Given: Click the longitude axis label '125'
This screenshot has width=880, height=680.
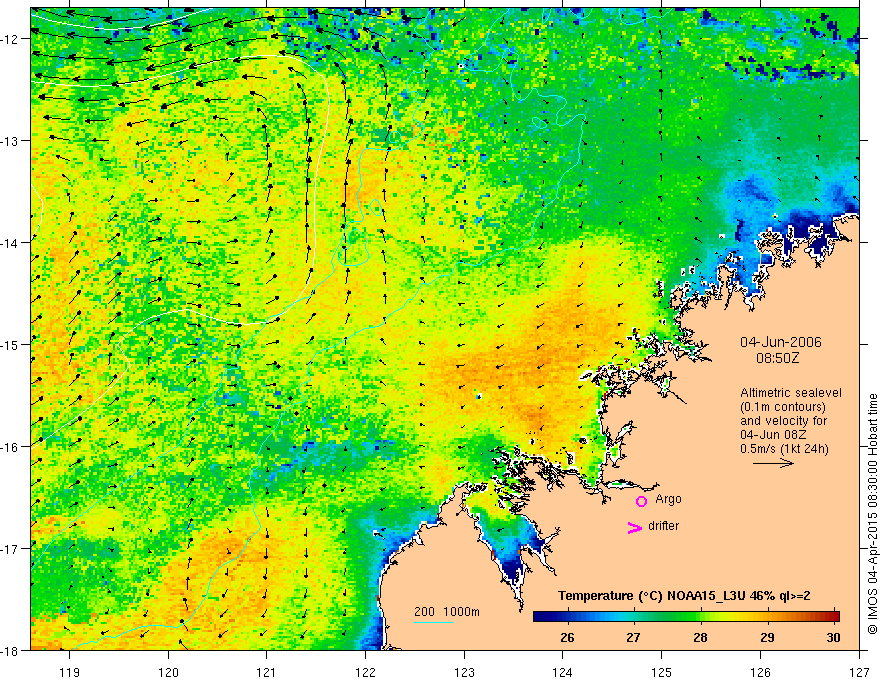Looking at the screenshot, I should pos(662,672).
